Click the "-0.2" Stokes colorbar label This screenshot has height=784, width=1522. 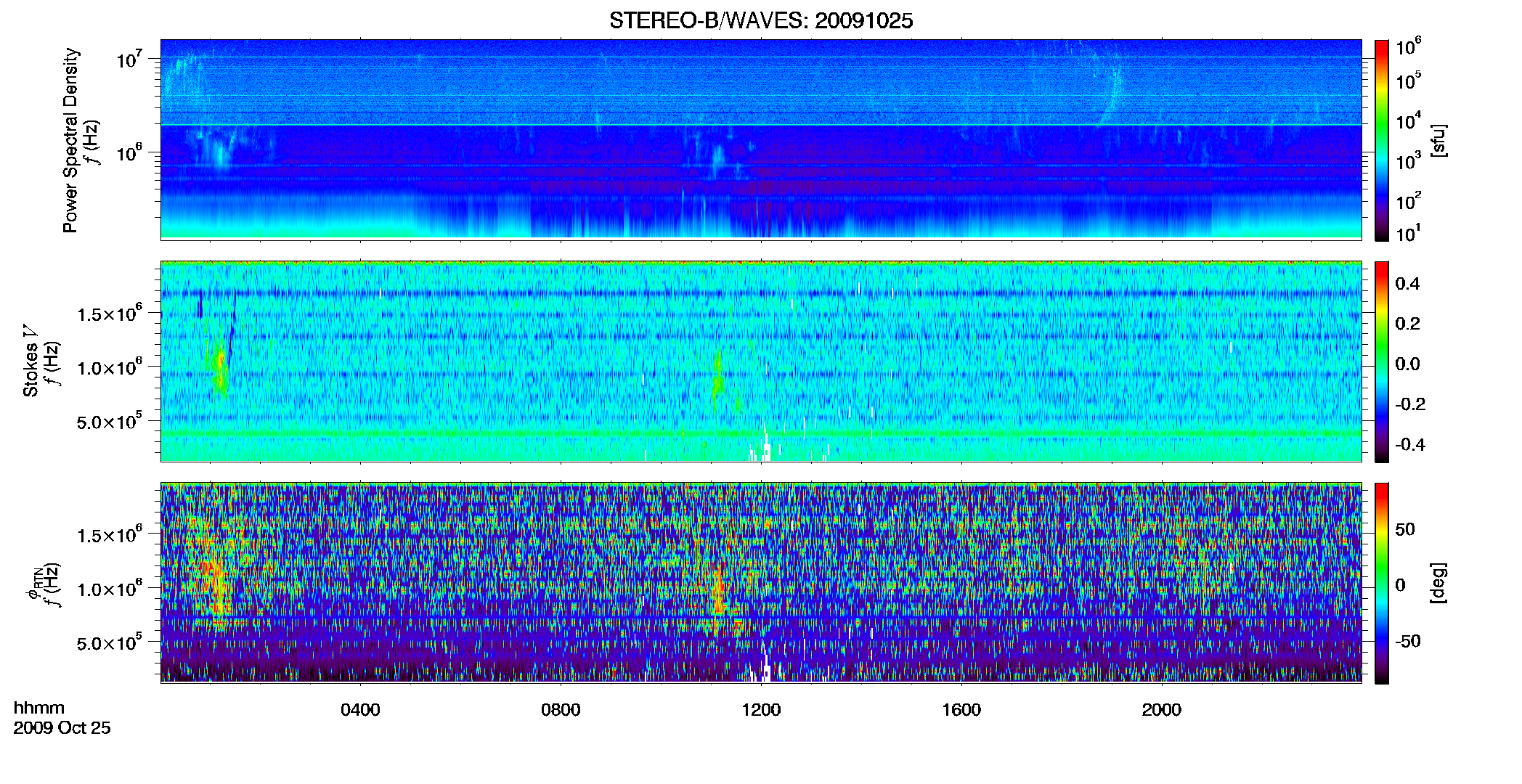pos(1410,404)
